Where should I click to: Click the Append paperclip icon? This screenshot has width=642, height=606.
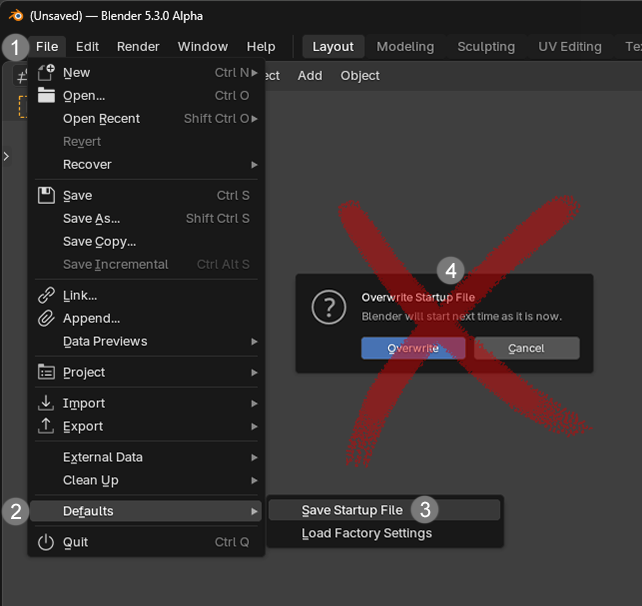(46, 318)
